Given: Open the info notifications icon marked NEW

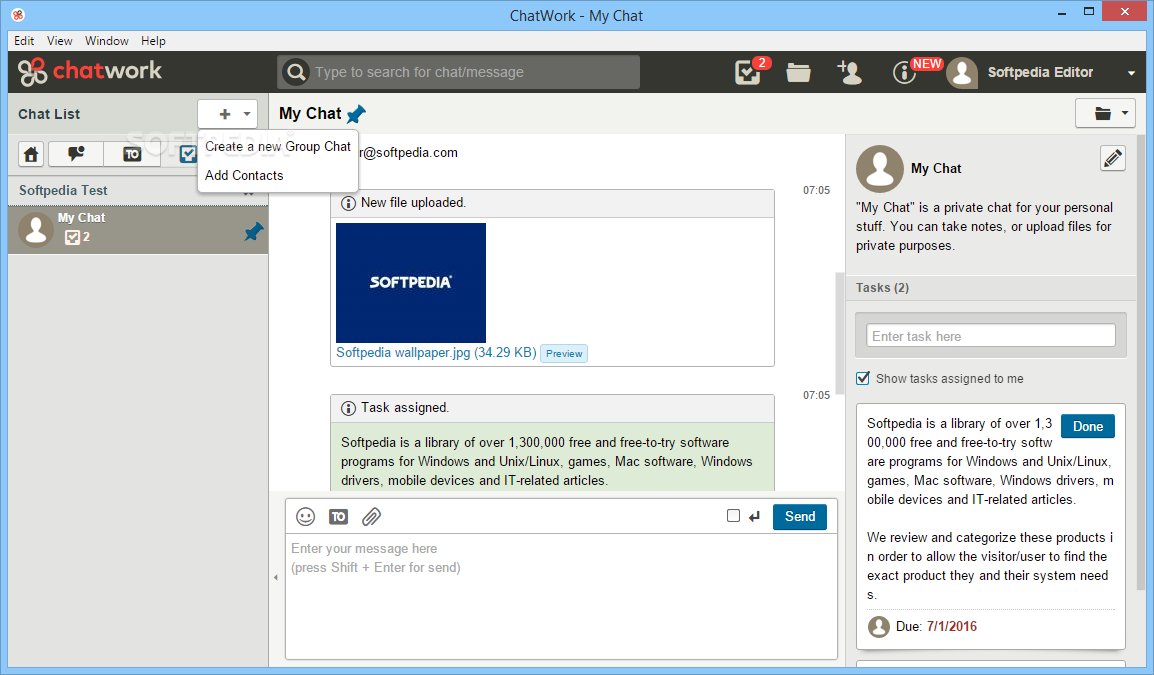Looking at the screenshot, I should point(905,71).
